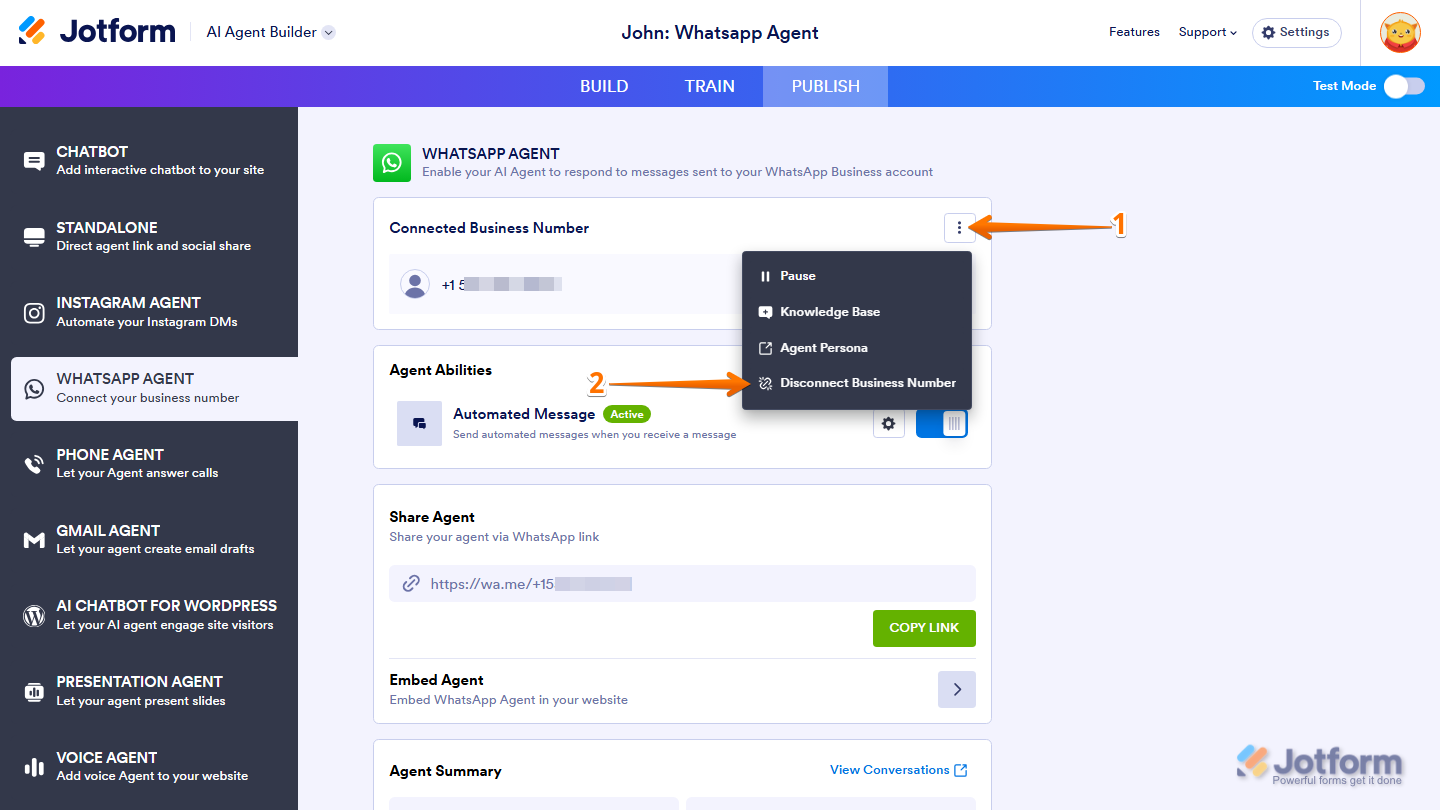The width and height of the screenshot is (1440, 810).
Task: Click the Chatbot sidebar icon
Action: [x=34, y=161]
